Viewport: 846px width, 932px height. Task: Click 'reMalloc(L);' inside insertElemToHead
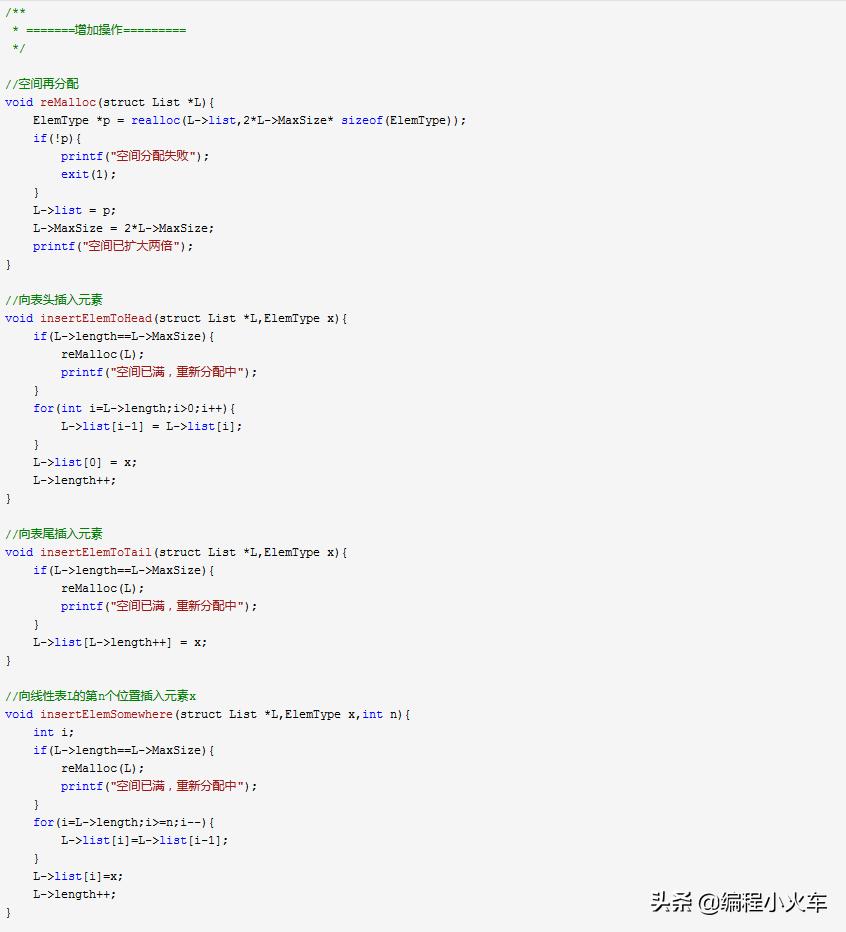coord(102,354)
